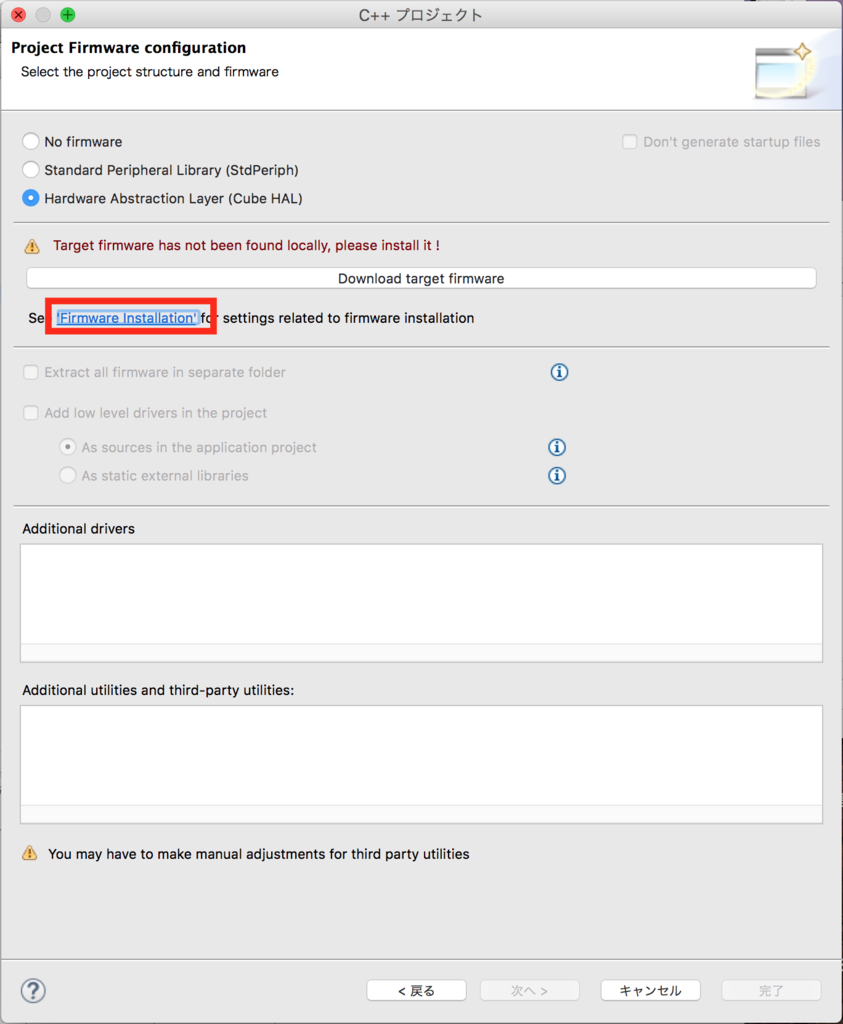This screenshot has width=843, height=1024.
Task: Click the Project Firmware configuration heading
Action: (129, 48)
